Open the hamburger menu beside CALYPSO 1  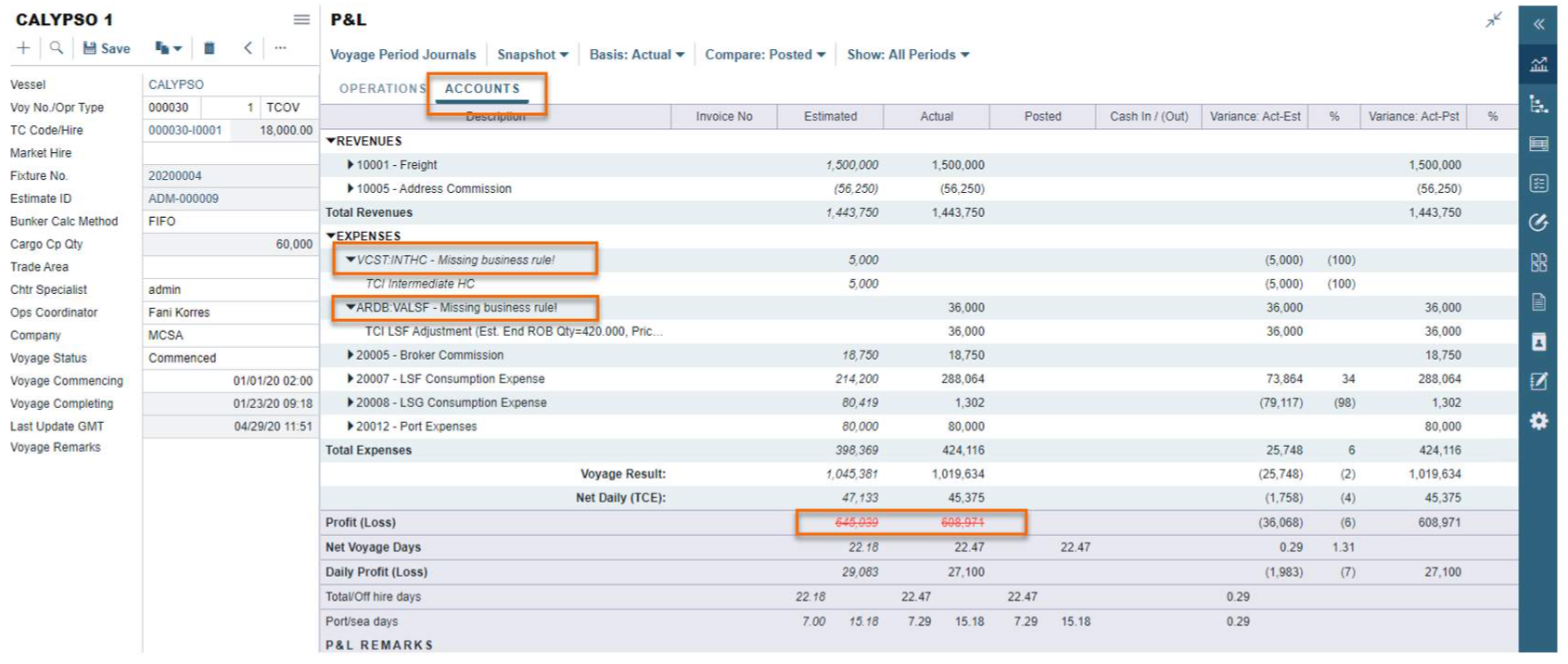301,19
